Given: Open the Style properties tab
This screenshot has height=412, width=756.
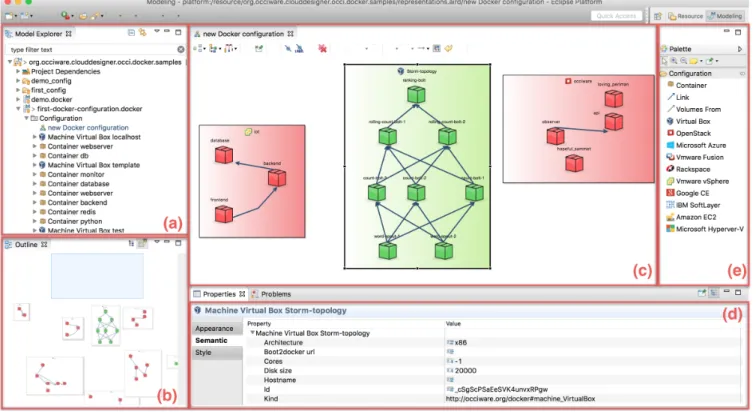Looking at the screenshot, I should pyautogui.click(x=217, y=352).
